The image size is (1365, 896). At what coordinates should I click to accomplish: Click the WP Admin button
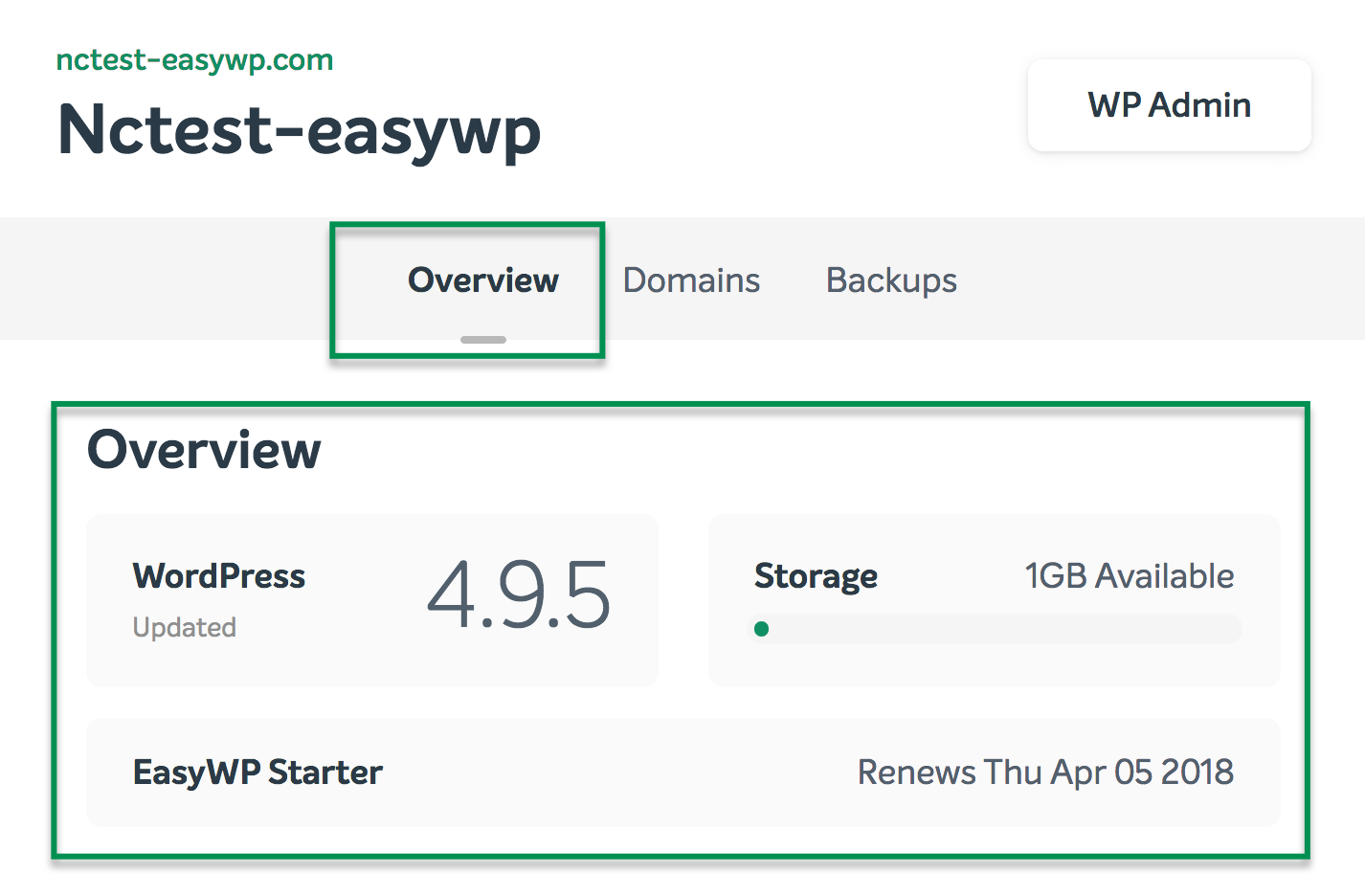pyautogui.click(x=1169, y=105)
